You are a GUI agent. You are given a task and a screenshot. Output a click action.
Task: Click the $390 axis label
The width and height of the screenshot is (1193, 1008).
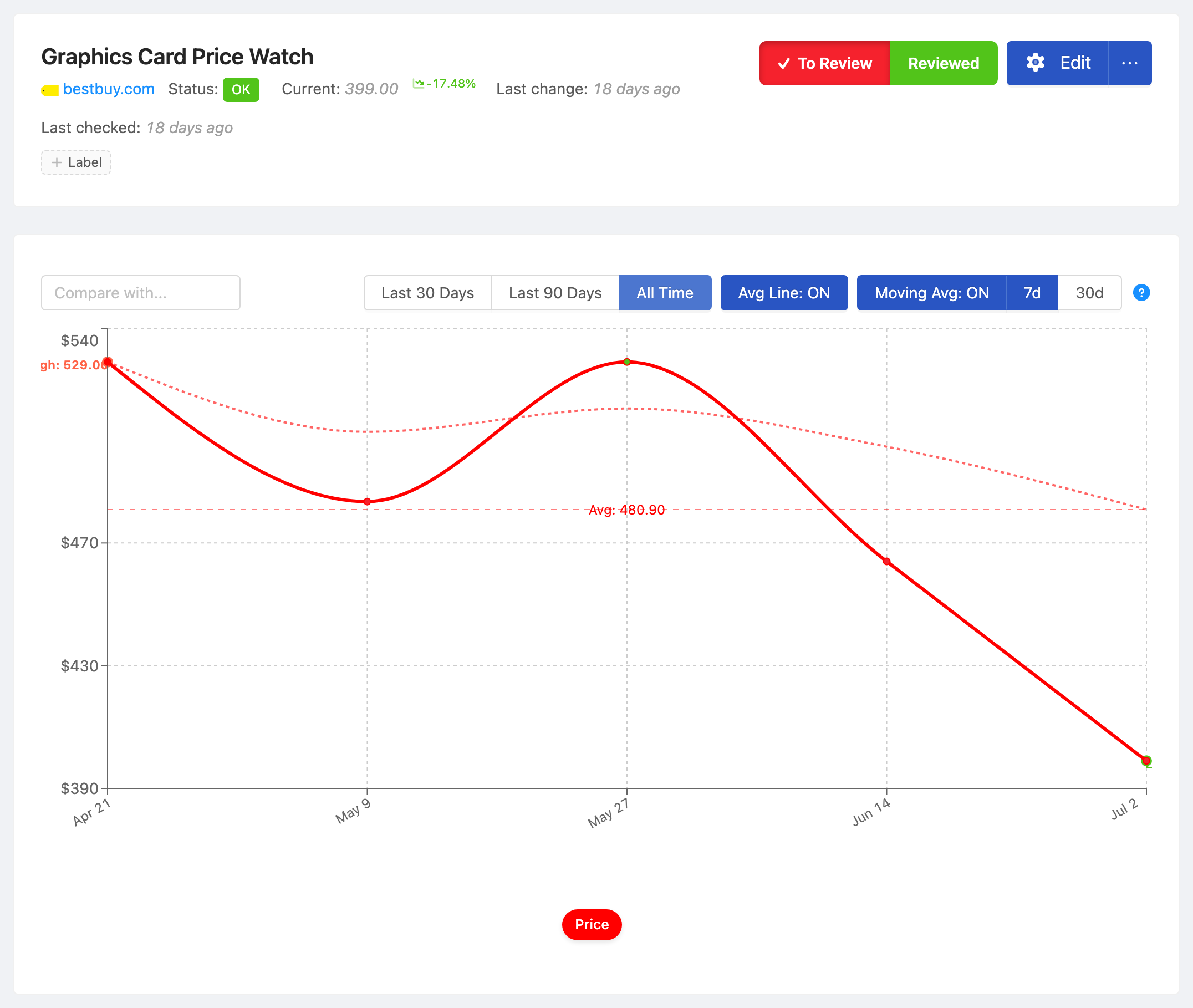coord(79,788)
